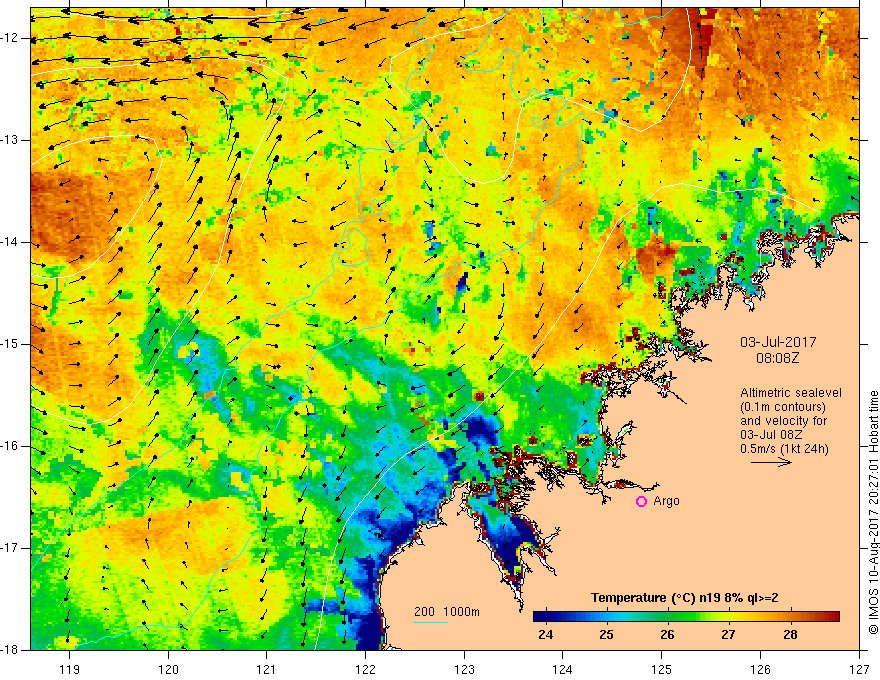Click longitude axis label '123'
The width and height of the screenshot is (880, 680).
pyautogui.click(x=464, y=669)
